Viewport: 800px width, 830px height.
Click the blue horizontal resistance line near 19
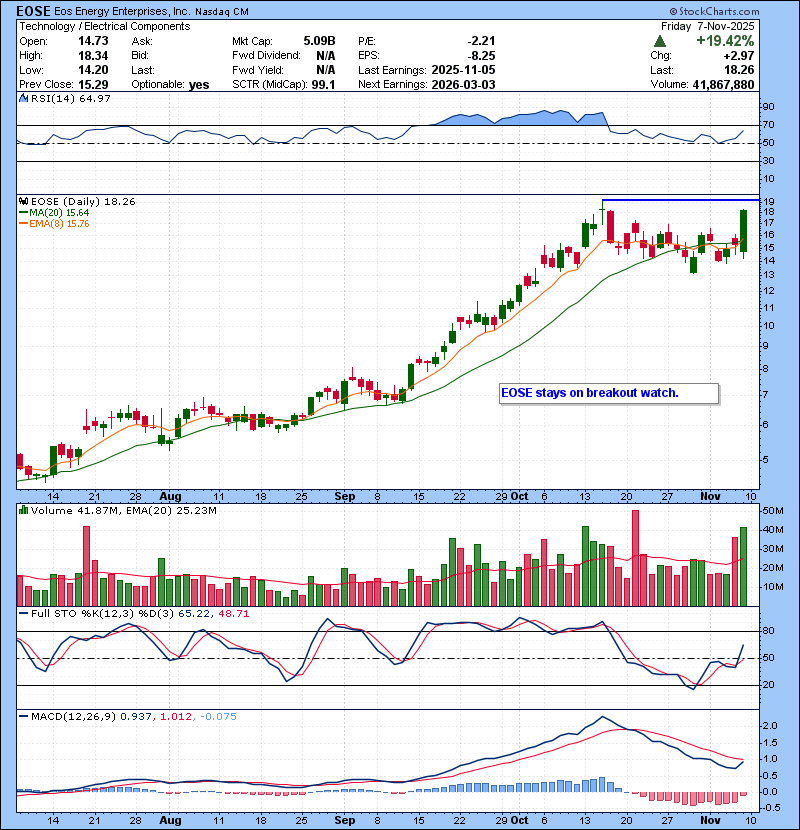681,200
